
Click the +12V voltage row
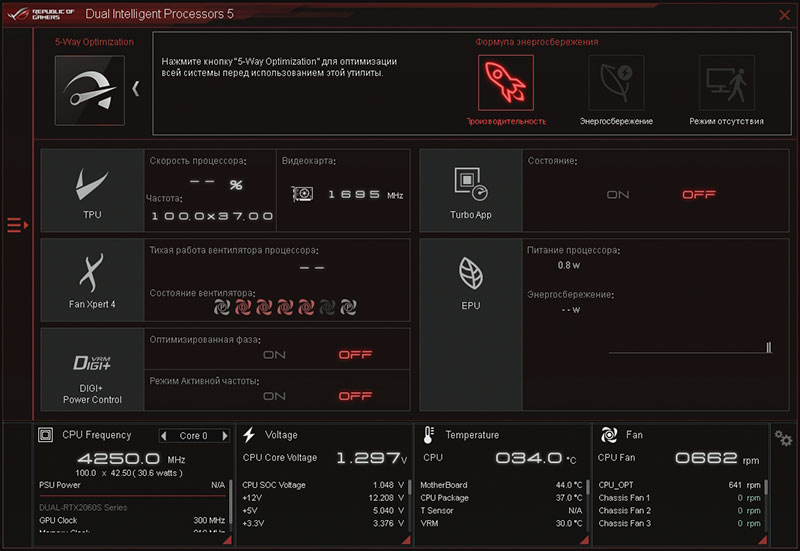click(323, 497)
